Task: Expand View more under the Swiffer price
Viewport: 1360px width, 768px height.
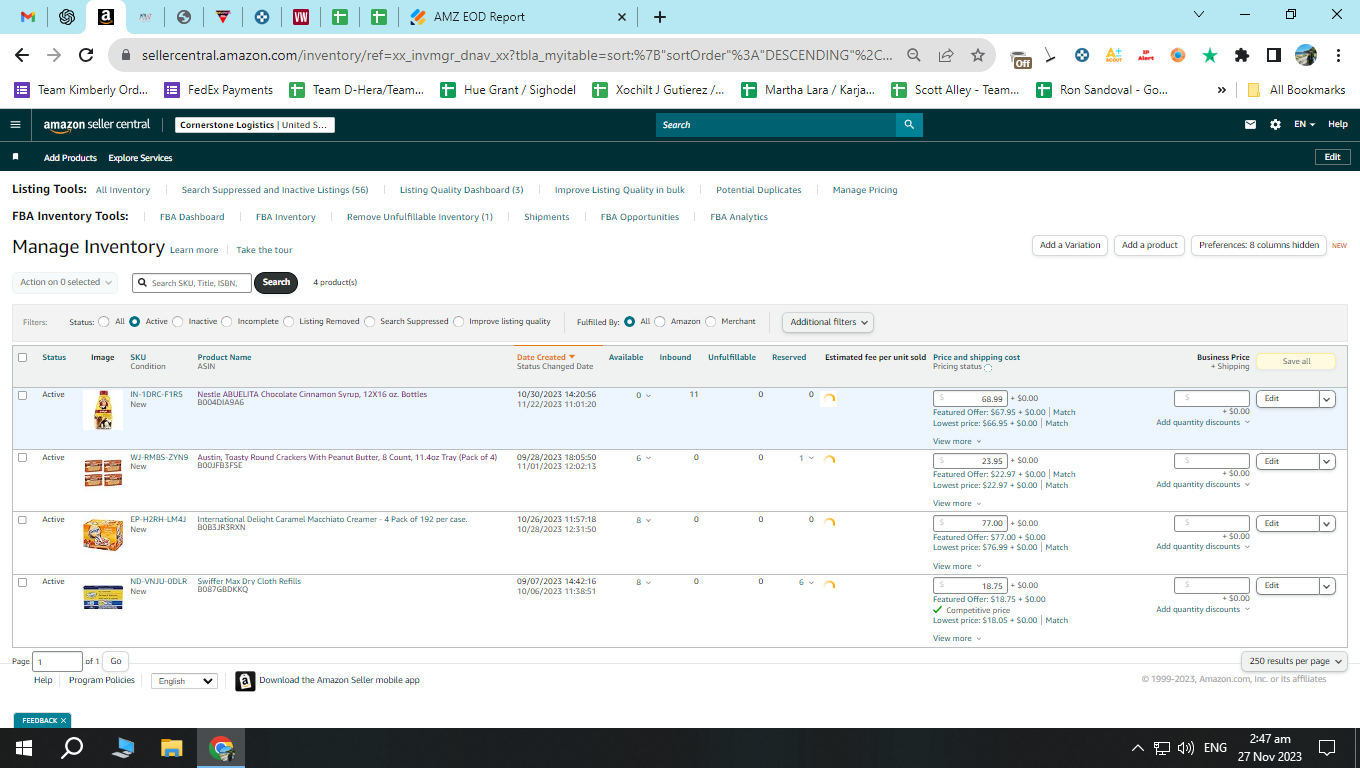Action: 957,638
